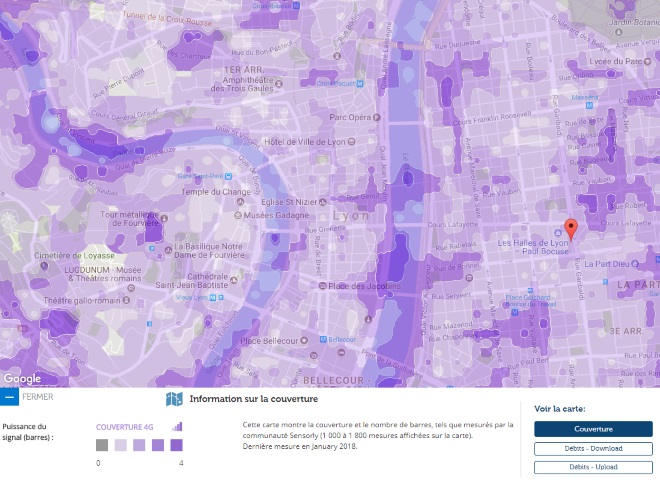This screenshot has width=660, height=488.
Task: Click the Information sur la couverture heading
Action: click(246, 399)
